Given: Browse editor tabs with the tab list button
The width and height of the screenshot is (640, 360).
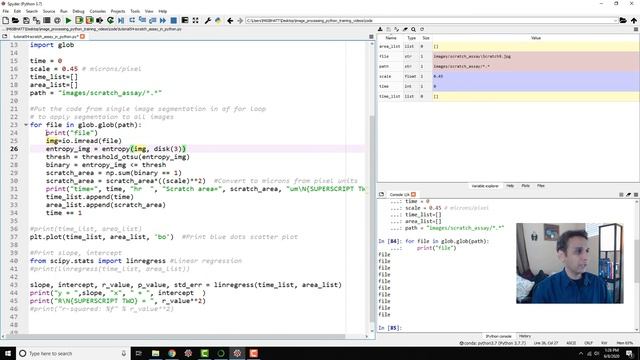Looking at the screenshot, I should click(x=4, y=37).
